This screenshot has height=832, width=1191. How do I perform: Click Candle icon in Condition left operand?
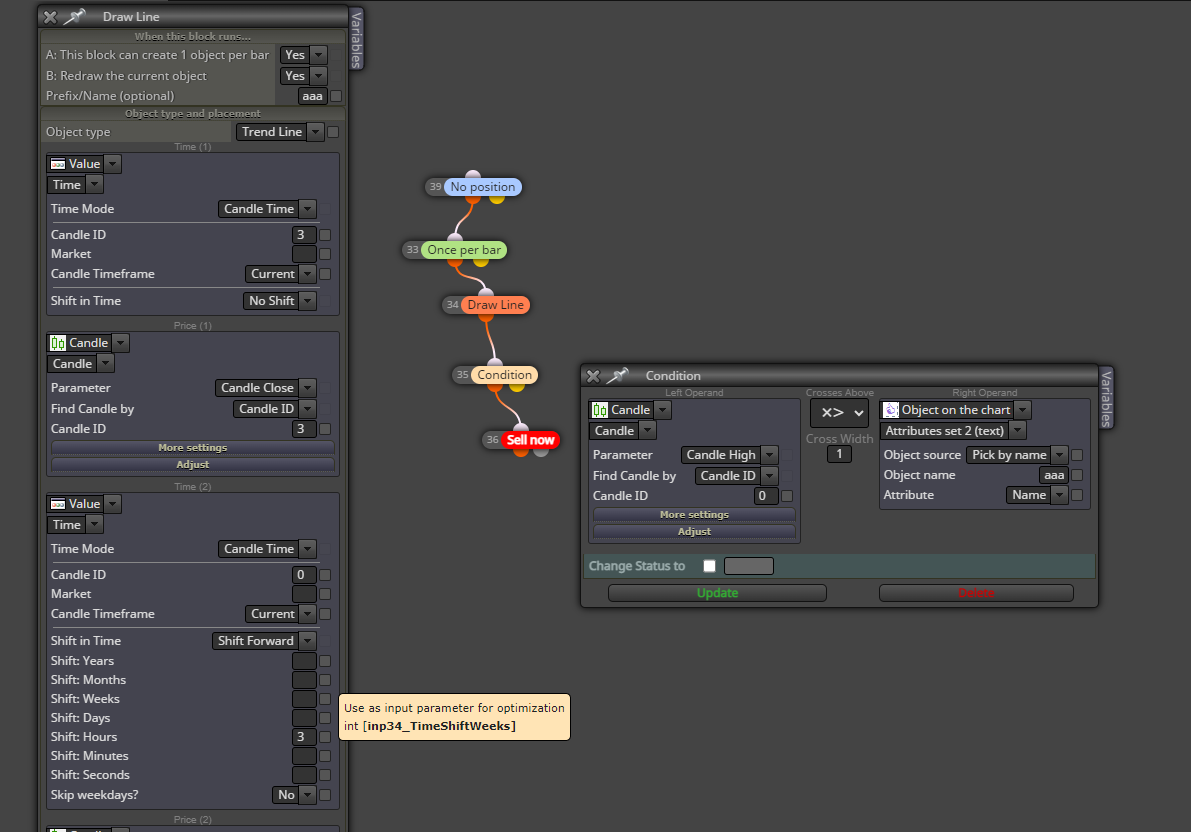point(600,410)
